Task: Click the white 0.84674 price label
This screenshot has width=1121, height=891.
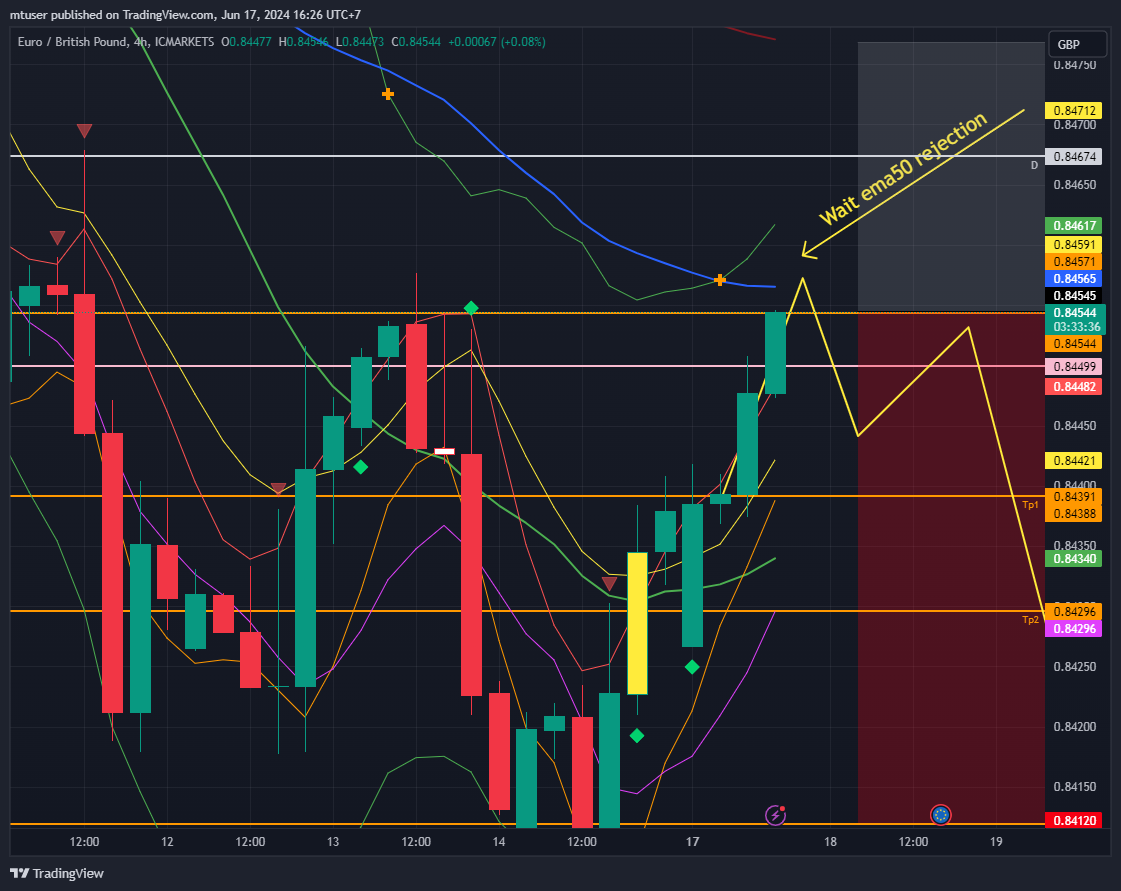Action: tap(1074, 156)
